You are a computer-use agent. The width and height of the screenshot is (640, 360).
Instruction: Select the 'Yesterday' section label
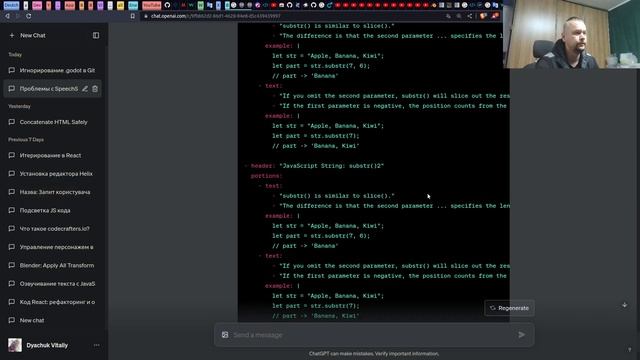coord(20,106)
